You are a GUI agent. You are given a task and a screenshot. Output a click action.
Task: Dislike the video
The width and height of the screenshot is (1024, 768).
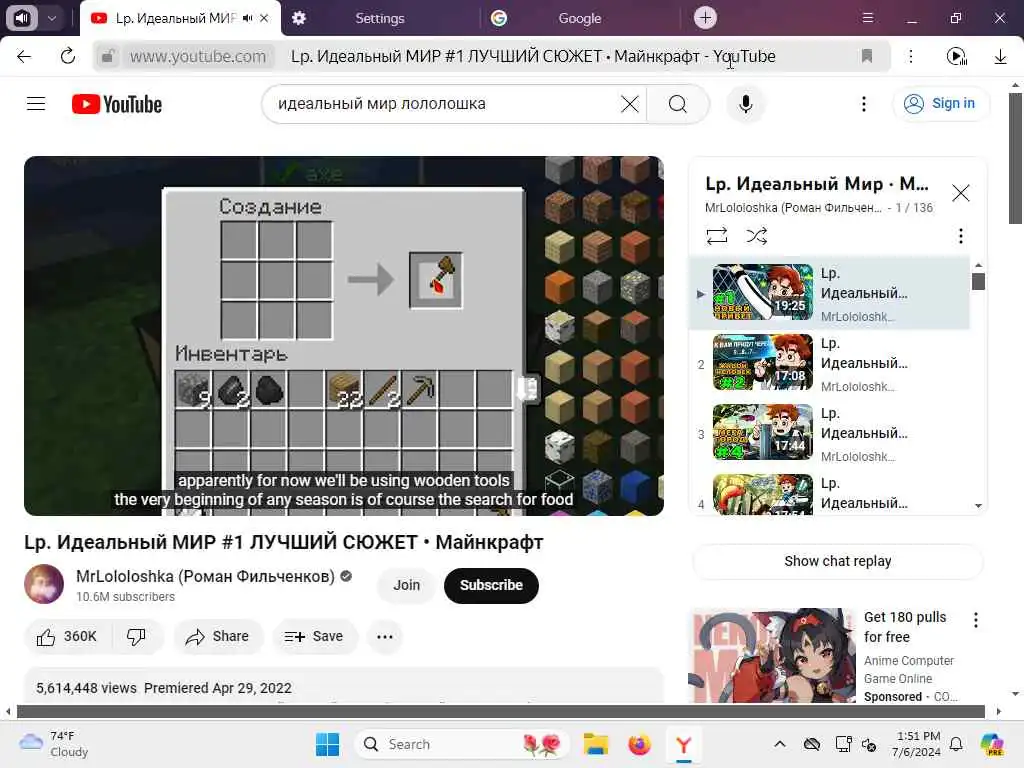pos(136,636)
